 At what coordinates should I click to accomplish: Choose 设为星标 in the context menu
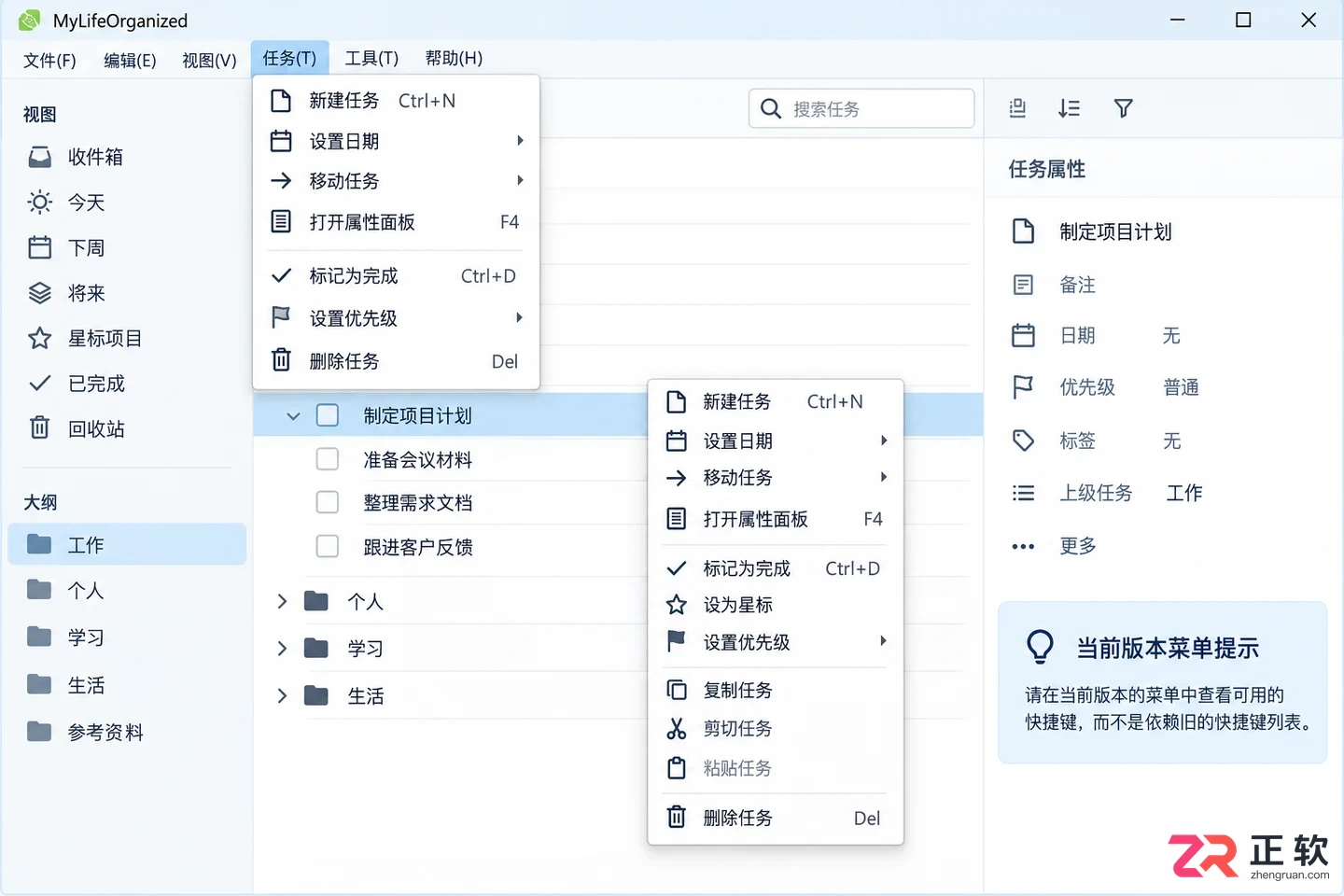pyautogui.click(x=776, y=605)
